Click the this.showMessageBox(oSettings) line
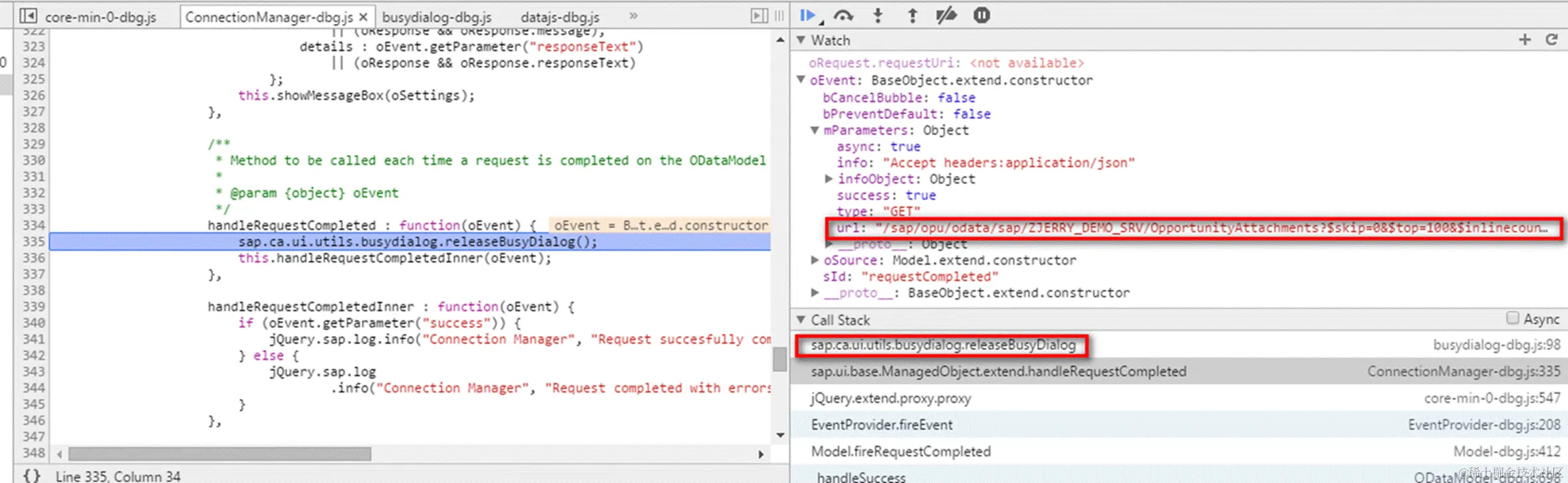 pyautogui.click(x=356, y=95)
